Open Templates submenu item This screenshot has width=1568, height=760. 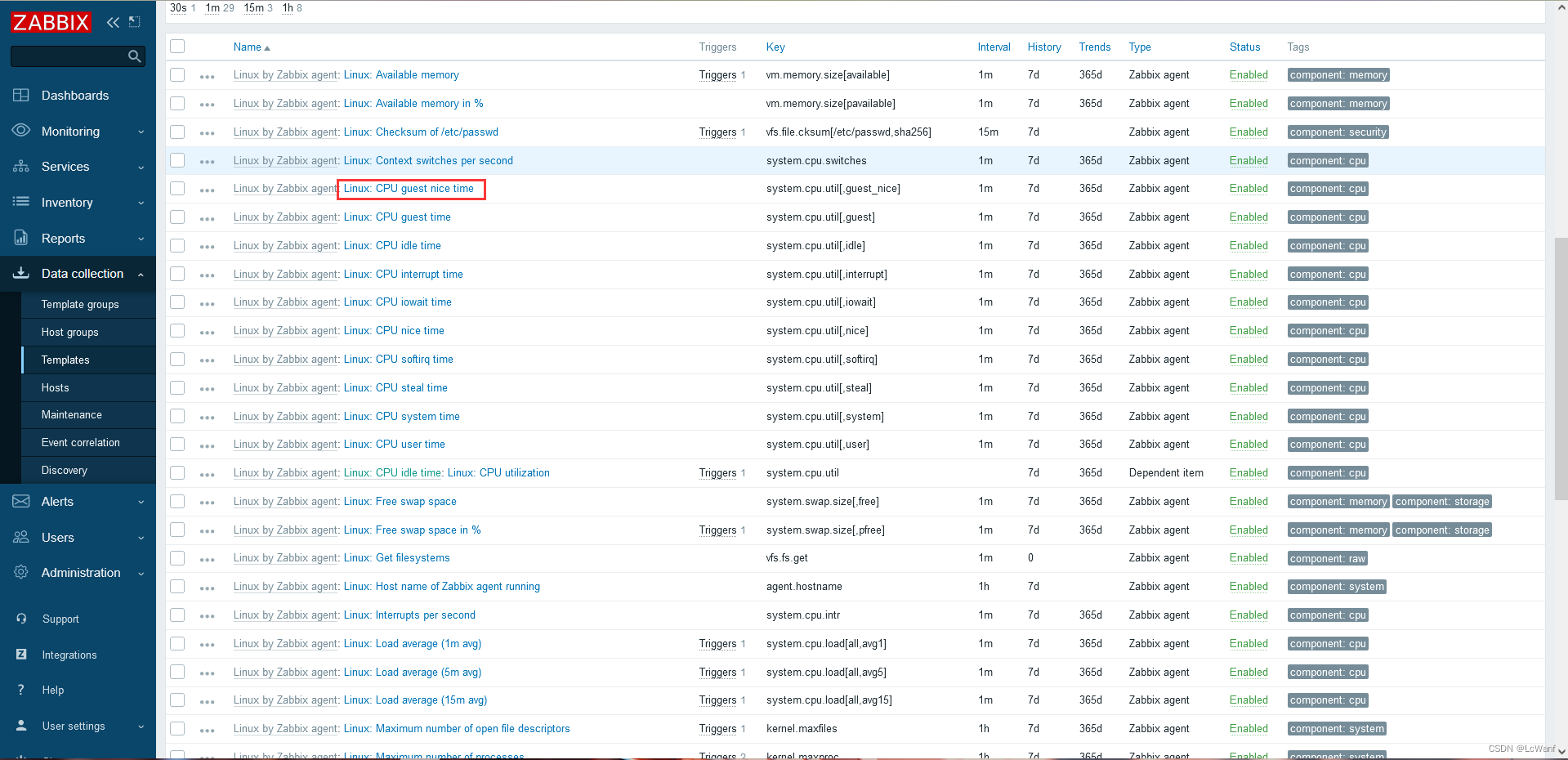click(x=65, y=360)
